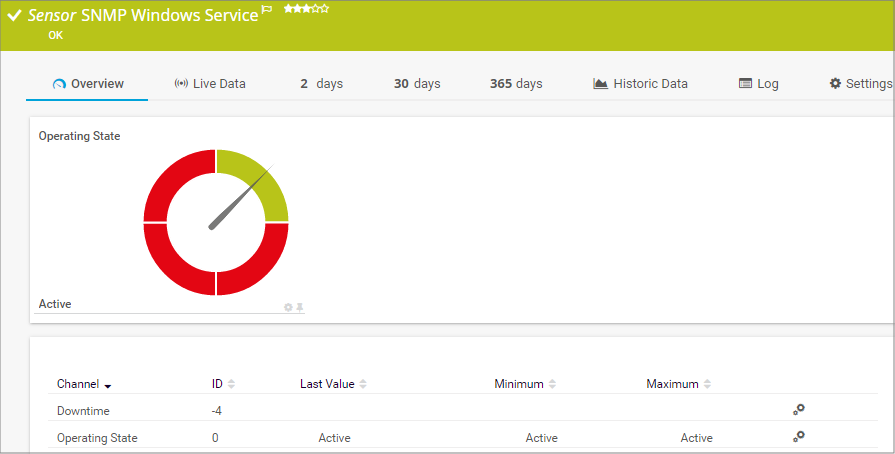Sort the table by Maximum column
This screenshot has height=454, width=895.
click(x=678, y=384)
